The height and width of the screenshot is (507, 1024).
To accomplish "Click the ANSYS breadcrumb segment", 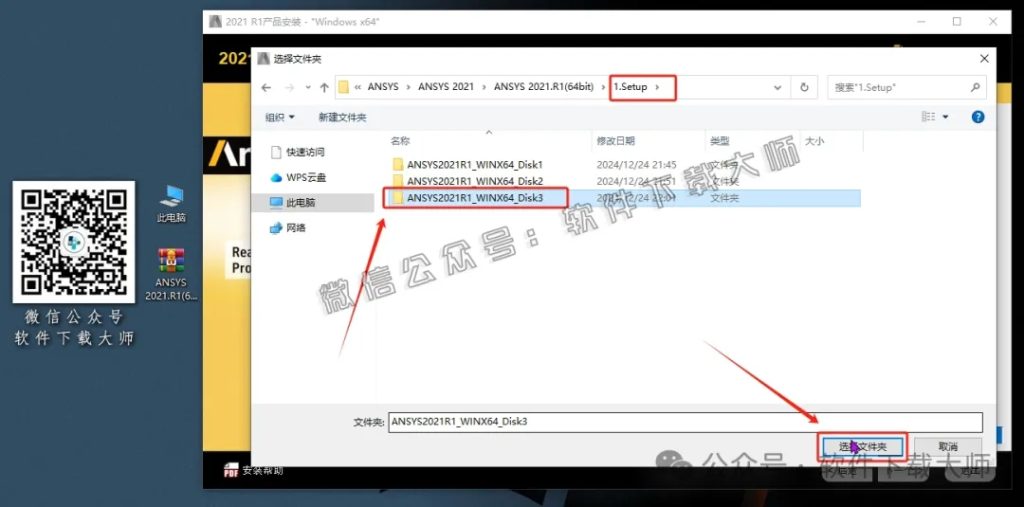I will pos(383,86).
